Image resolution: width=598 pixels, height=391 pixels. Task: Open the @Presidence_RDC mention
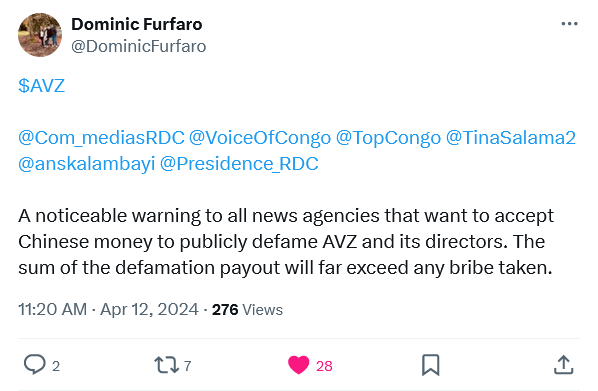pos(239,164)
